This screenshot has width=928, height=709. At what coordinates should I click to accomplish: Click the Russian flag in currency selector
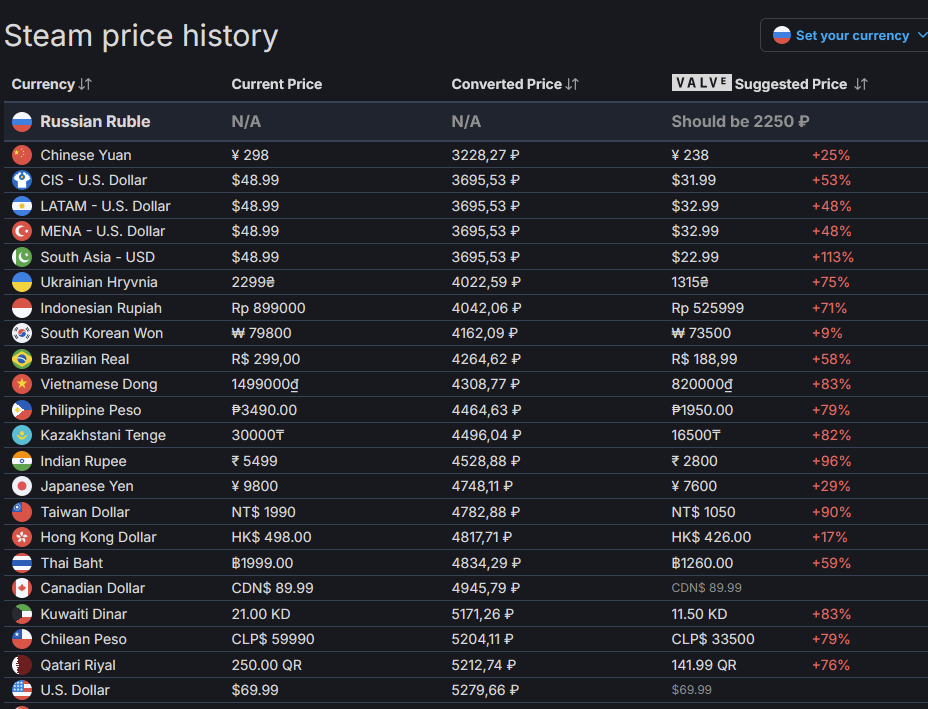tap(782, 36)
